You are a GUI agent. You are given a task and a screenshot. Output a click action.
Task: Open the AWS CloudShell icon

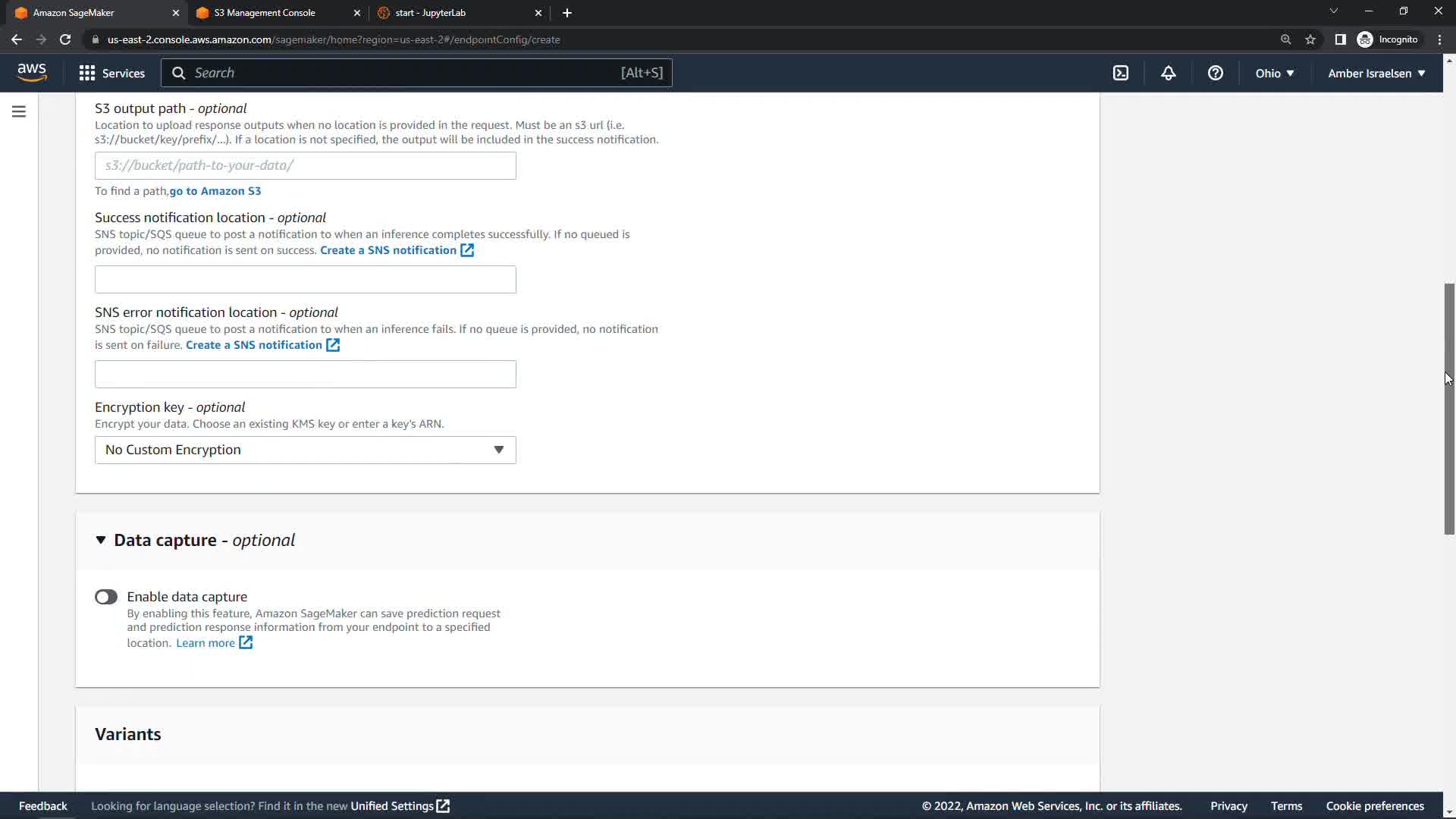click(1120, 73)
